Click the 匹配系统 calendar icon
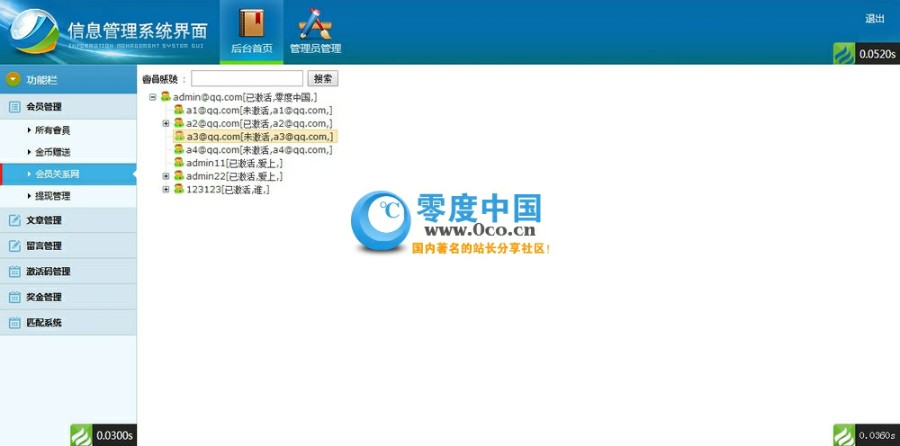The width and height of the screenshot is (900, 446). [15, 323]
